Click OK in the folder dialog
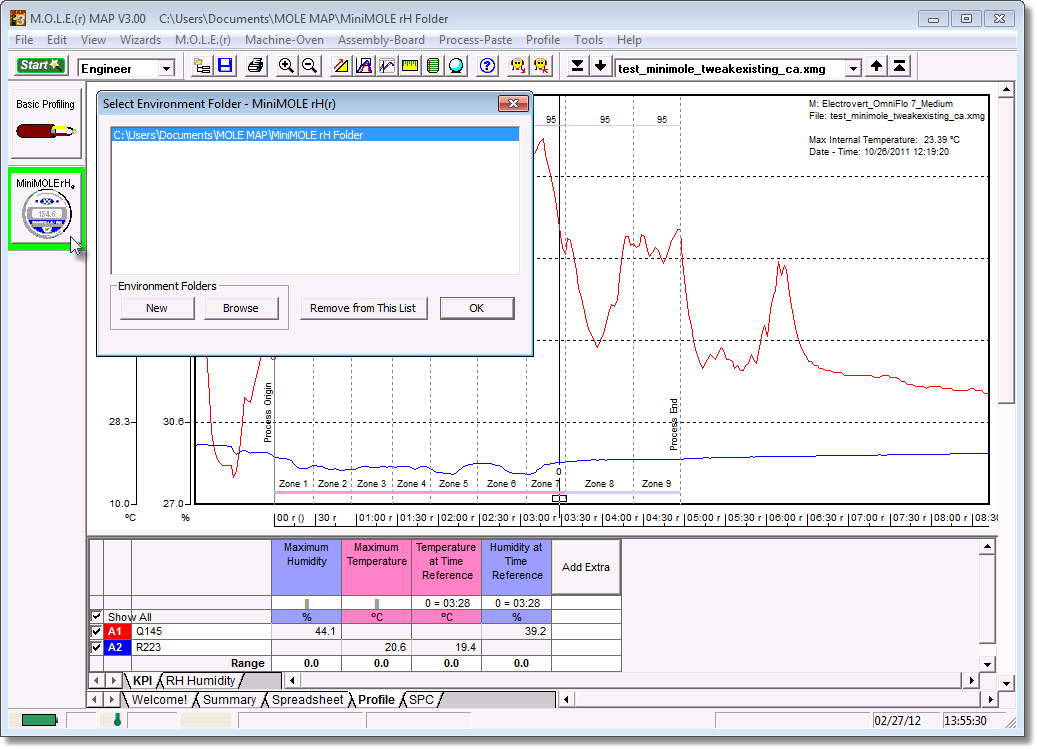 coord(476,308)
